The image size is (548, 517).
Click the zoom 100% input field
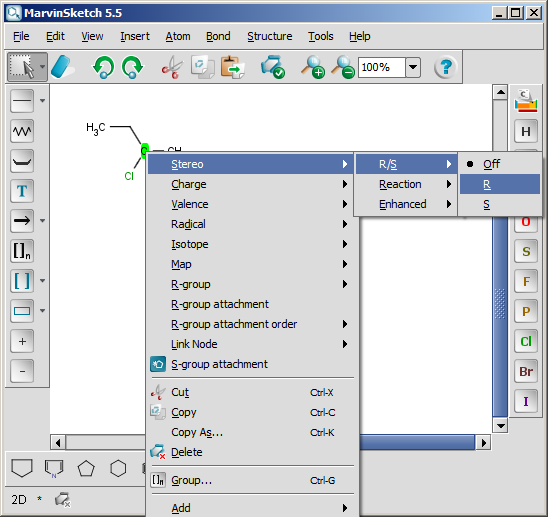[382, 67]
